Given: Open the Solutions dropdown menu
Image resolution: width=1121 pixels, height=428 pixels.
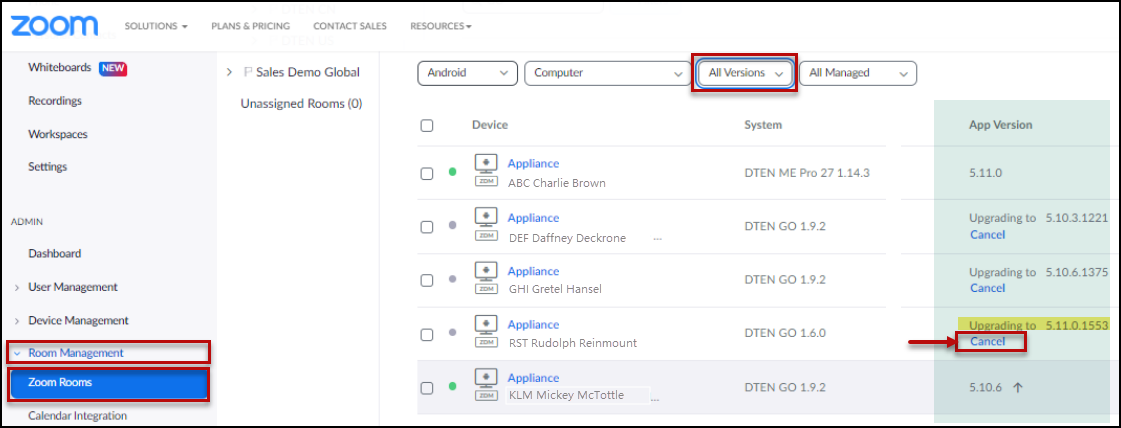Looking at the screenshot, I should 156,26.
